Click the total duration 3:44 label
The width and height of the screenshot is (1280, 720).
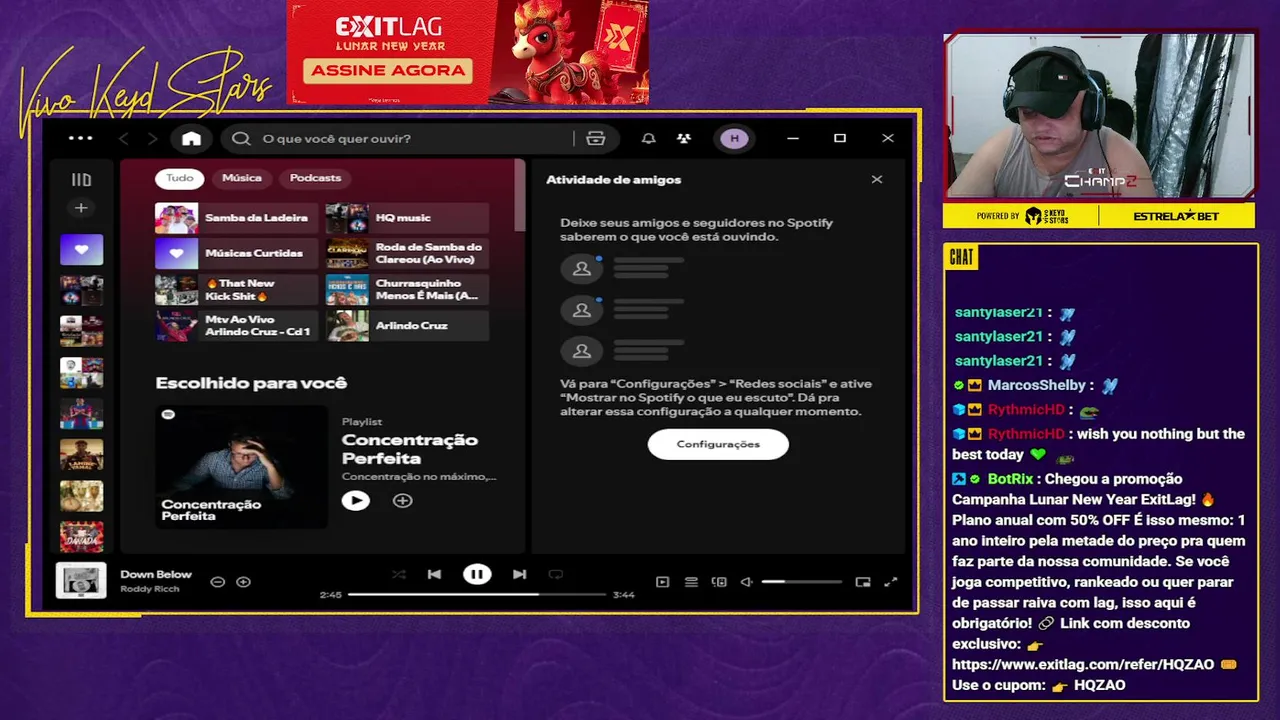[x=624, y=595]
